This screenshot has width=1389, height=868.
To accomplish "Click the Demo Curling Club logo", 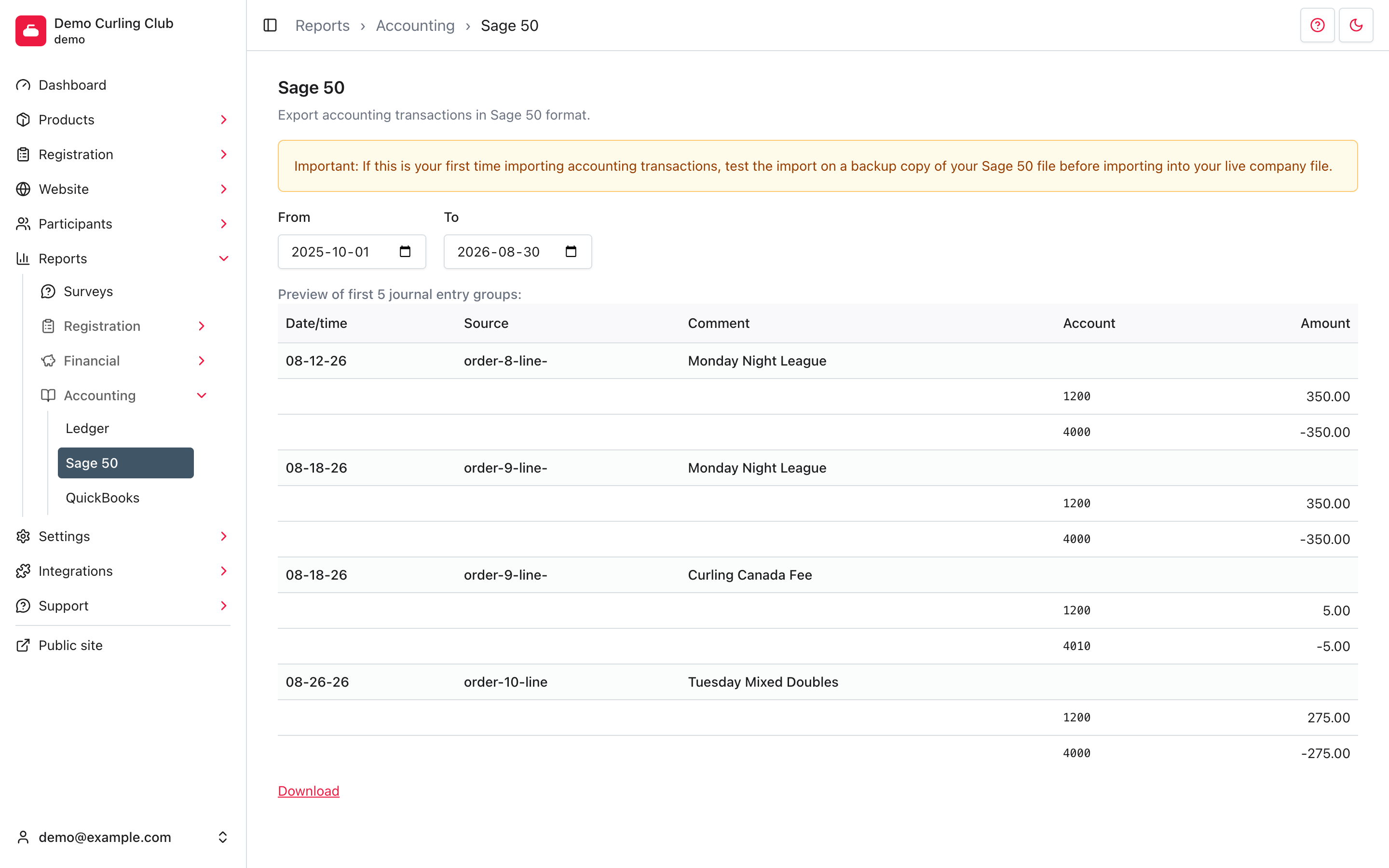I will tap(31, 31).
